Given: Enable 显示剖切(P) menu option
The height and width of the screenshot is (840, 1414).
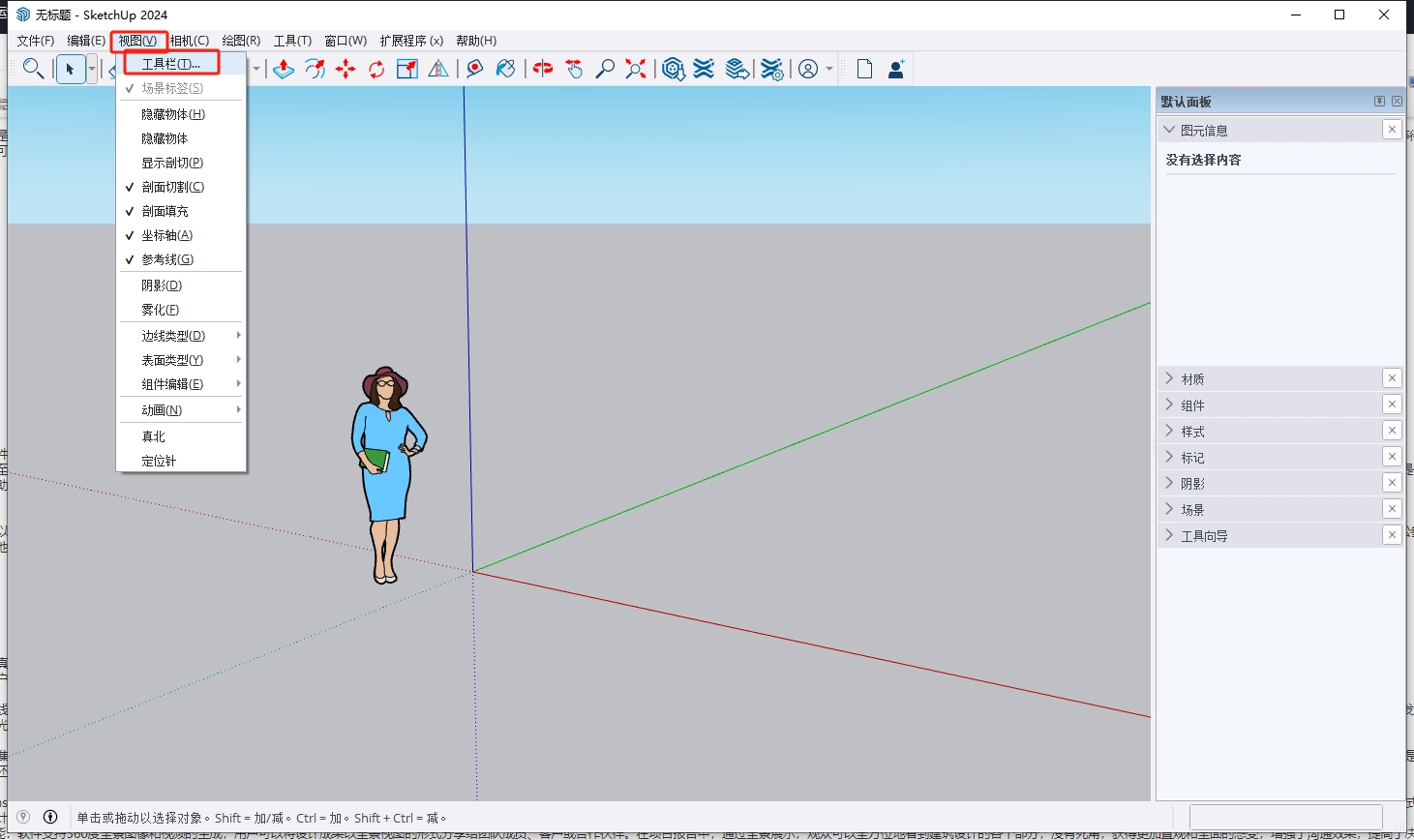Looking at the screenshot, I should point(181,163).
